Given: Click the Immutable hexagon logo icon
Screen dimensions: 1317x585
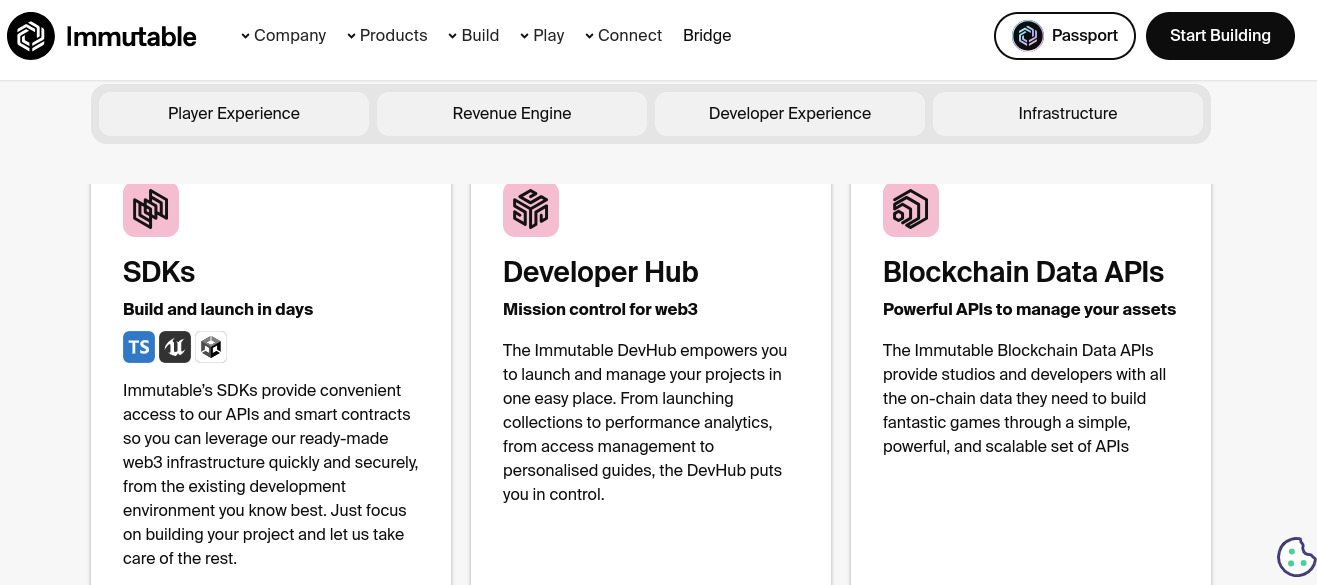Looking at the screenshot, I should click(x=31, y=36).
